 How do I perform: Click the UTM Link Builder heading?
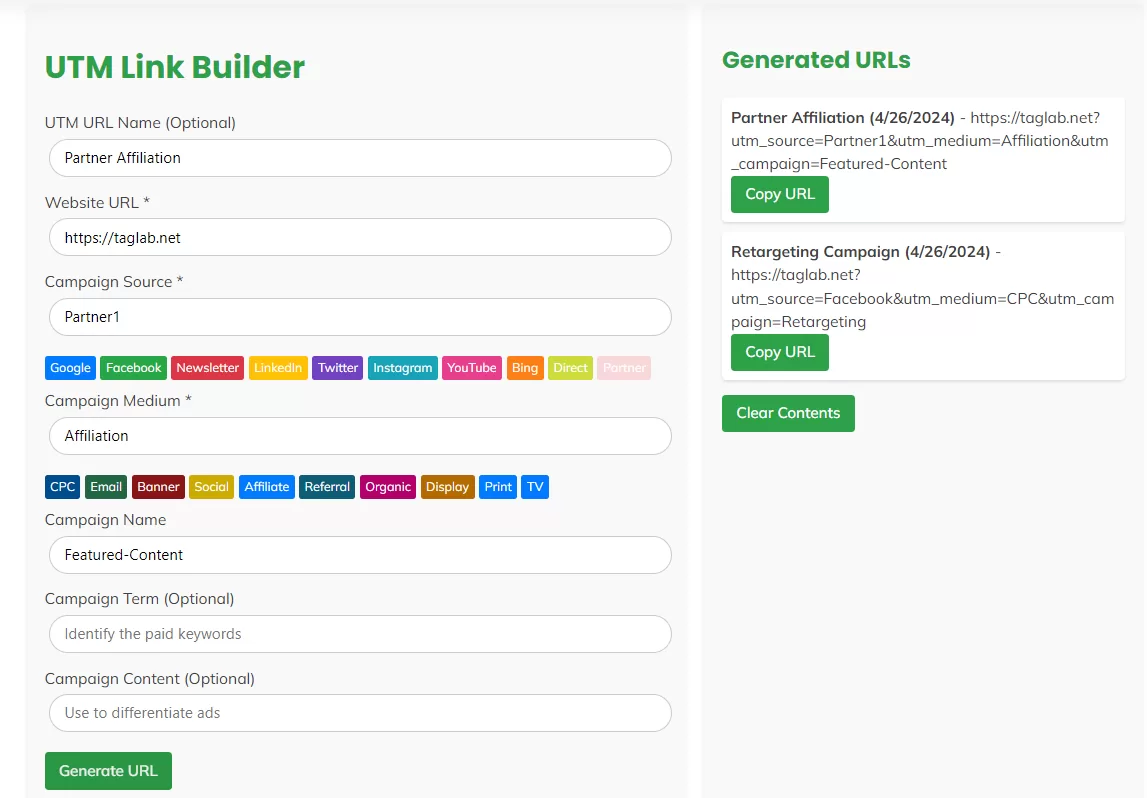[175, 67]
